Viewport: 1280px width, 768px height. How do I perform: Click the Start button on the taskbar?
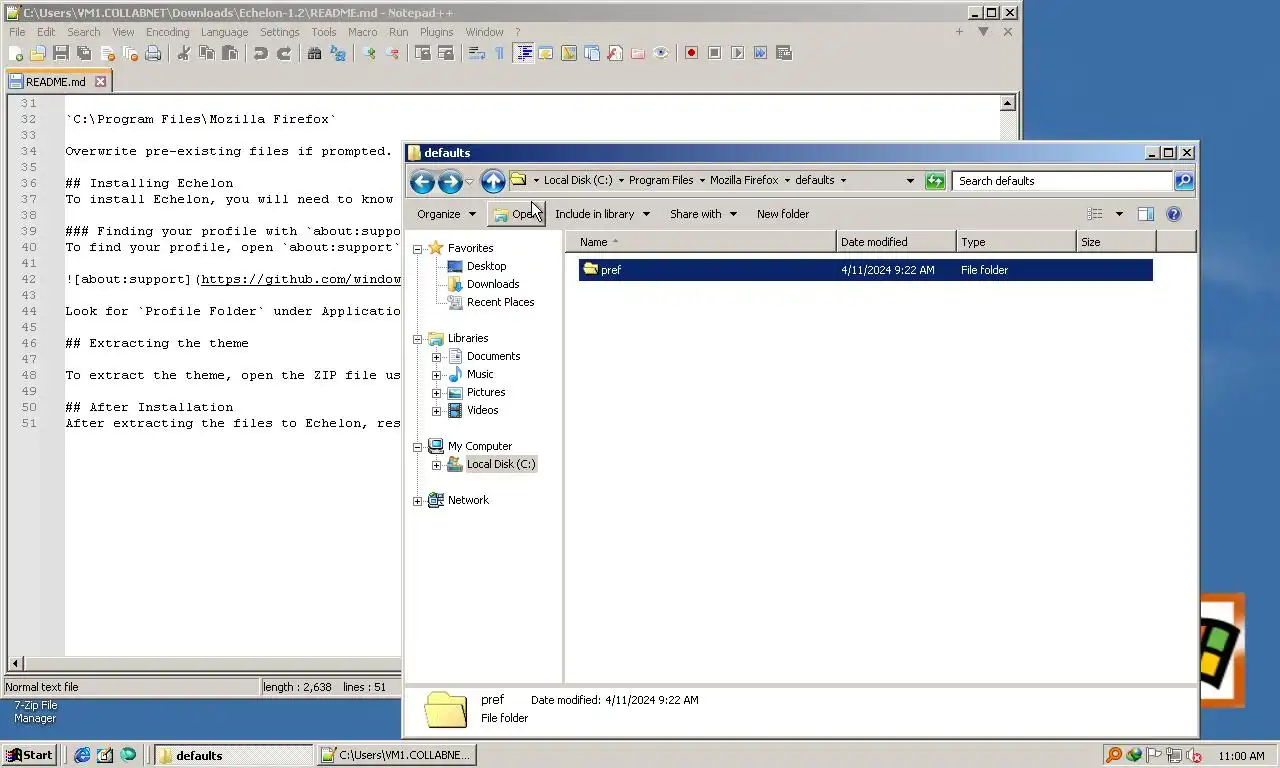click(29, 755)
